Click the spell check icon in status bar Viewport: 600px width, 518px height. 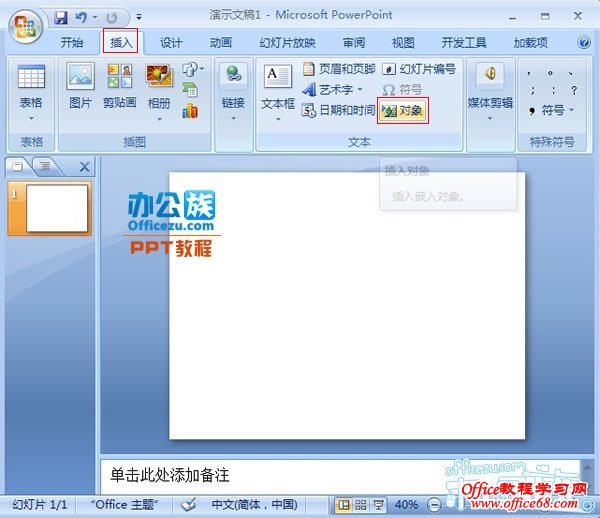(189, 504)
